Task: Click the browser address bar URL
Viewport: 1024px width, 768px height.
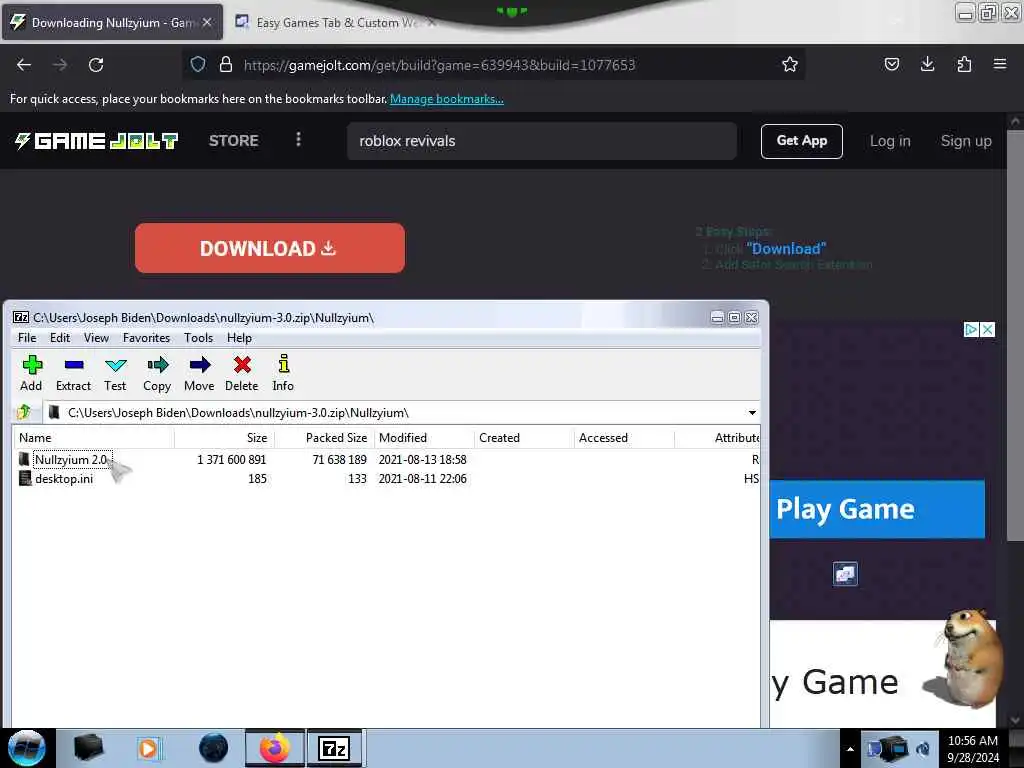Action: coord(439,65)
